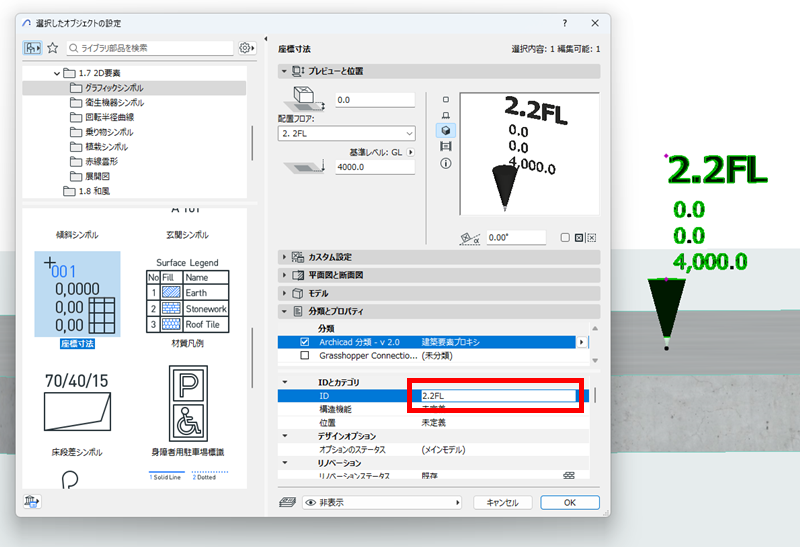800x547 pixels.
Task: Open the 基準レベル GL arrow menu
Action: coord(411,152)
